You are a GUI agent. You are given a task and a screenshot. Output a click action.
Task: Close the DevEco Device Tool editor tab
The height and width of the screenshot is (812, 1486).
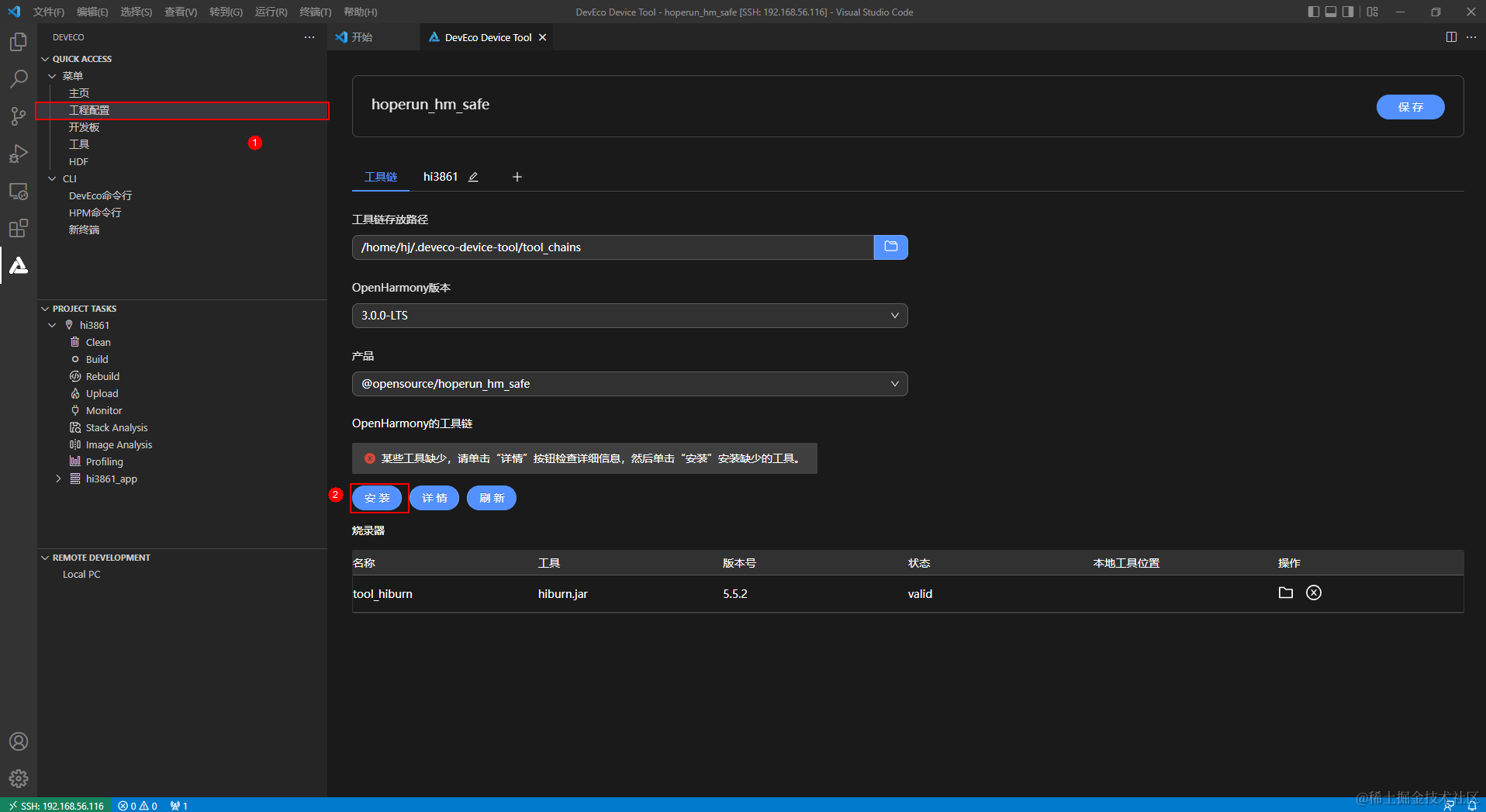[543, 37]
